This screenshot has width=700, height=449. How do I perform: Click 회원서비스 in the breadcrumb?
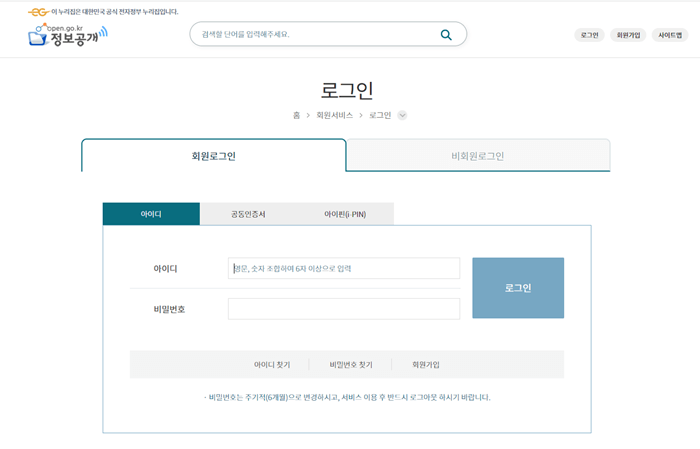pos(334,115)
